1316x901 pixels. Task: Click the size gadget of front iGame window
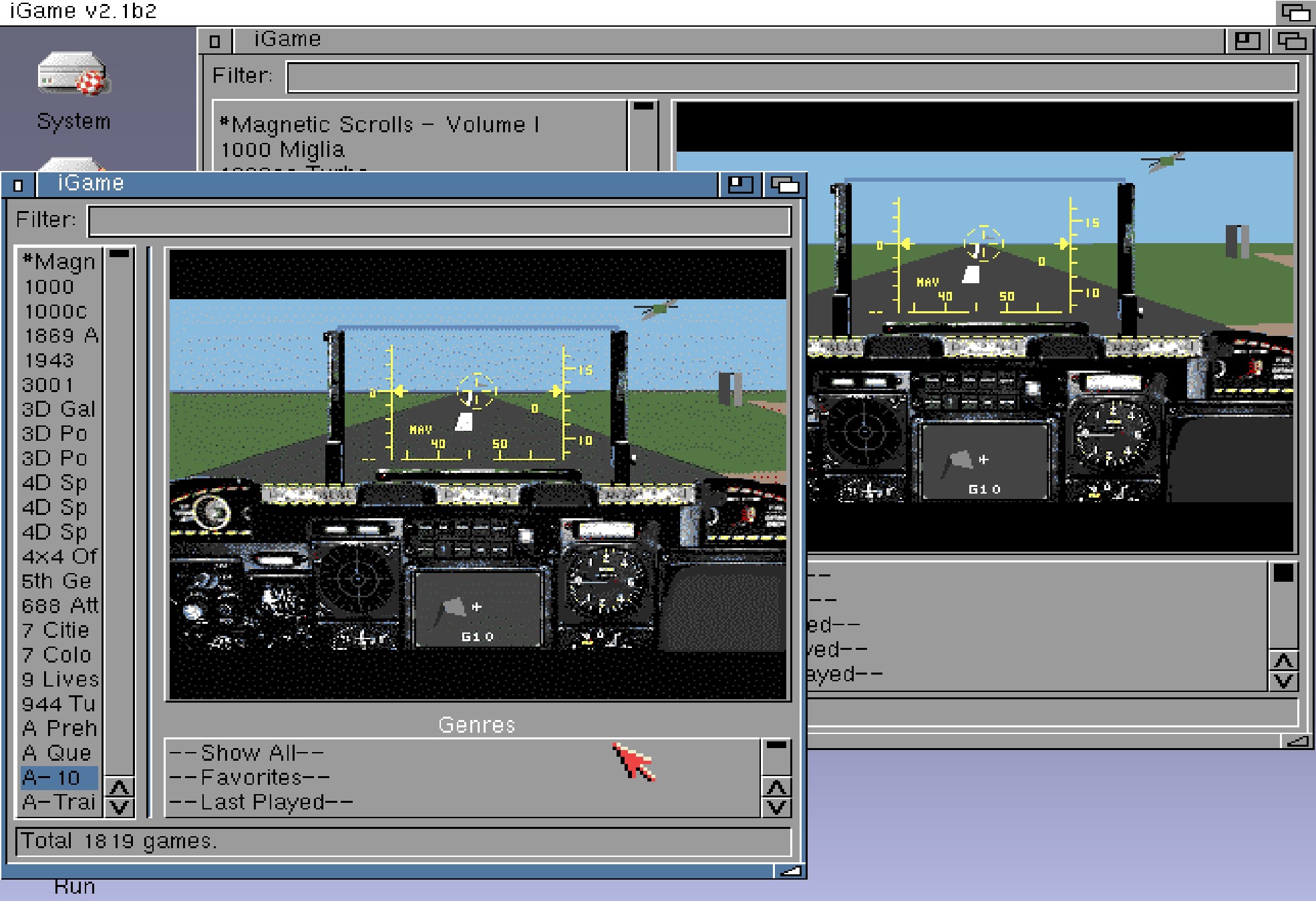[x=790, y=871]
